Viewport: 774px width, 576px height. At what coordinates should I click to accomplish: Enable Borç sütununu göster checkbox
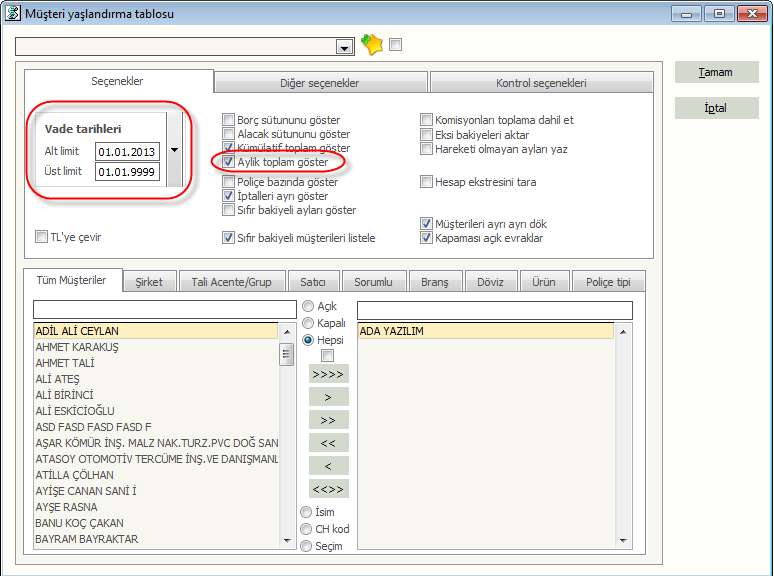click(x=229, y=120)
